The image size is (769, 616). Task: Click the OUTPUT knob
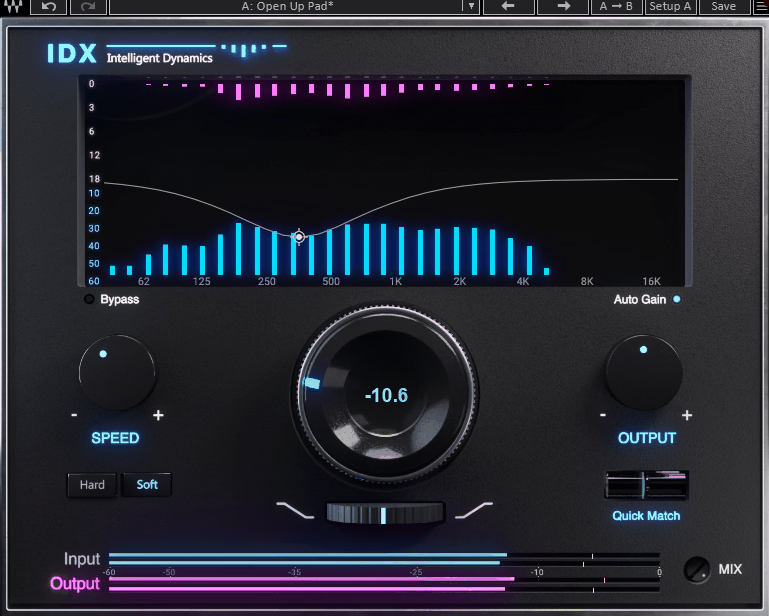click(x=643, y=373)
